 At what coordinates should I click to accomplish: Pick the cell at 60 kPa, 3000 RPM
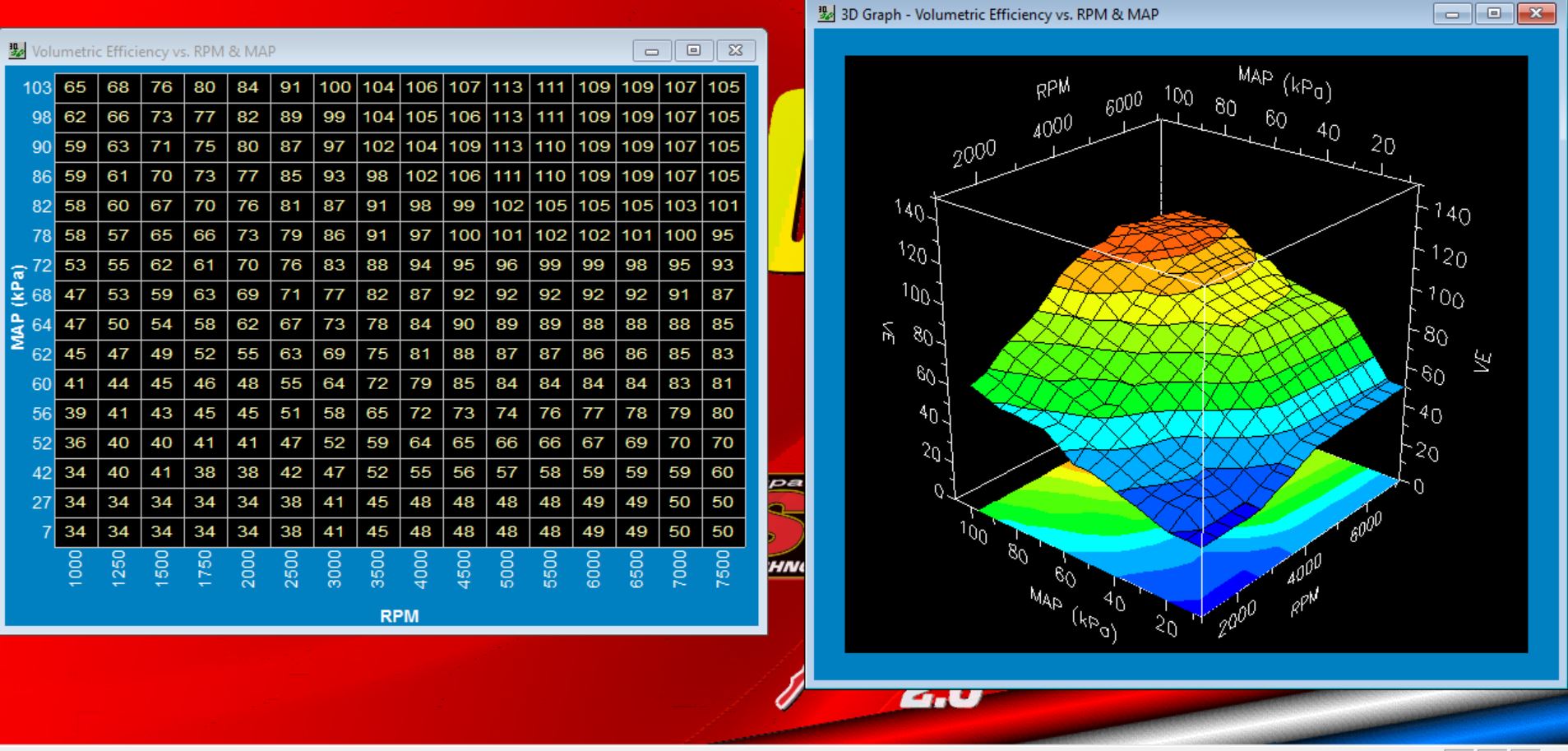(x=334, y=383)
